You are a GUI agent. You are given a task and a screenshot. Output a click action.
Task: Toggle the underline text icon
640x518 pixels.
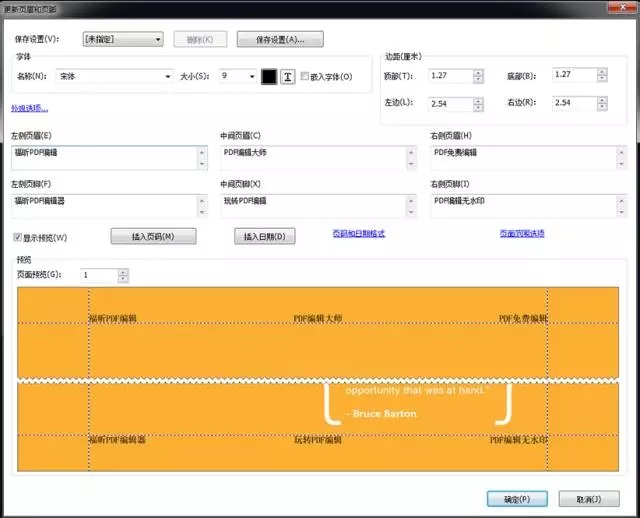coord(288,77)
